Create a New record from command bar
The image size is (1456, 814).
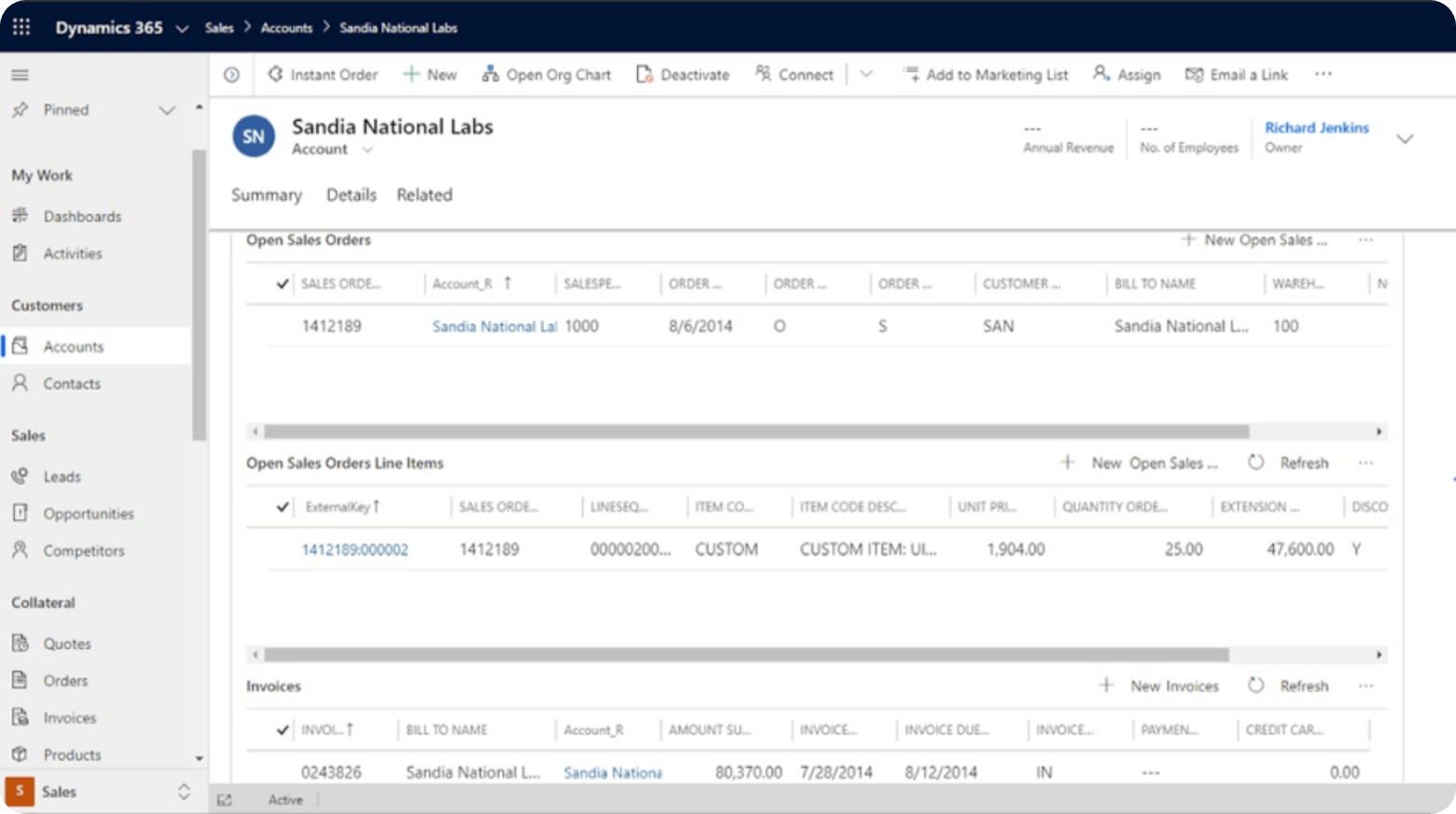coord(430,74)
